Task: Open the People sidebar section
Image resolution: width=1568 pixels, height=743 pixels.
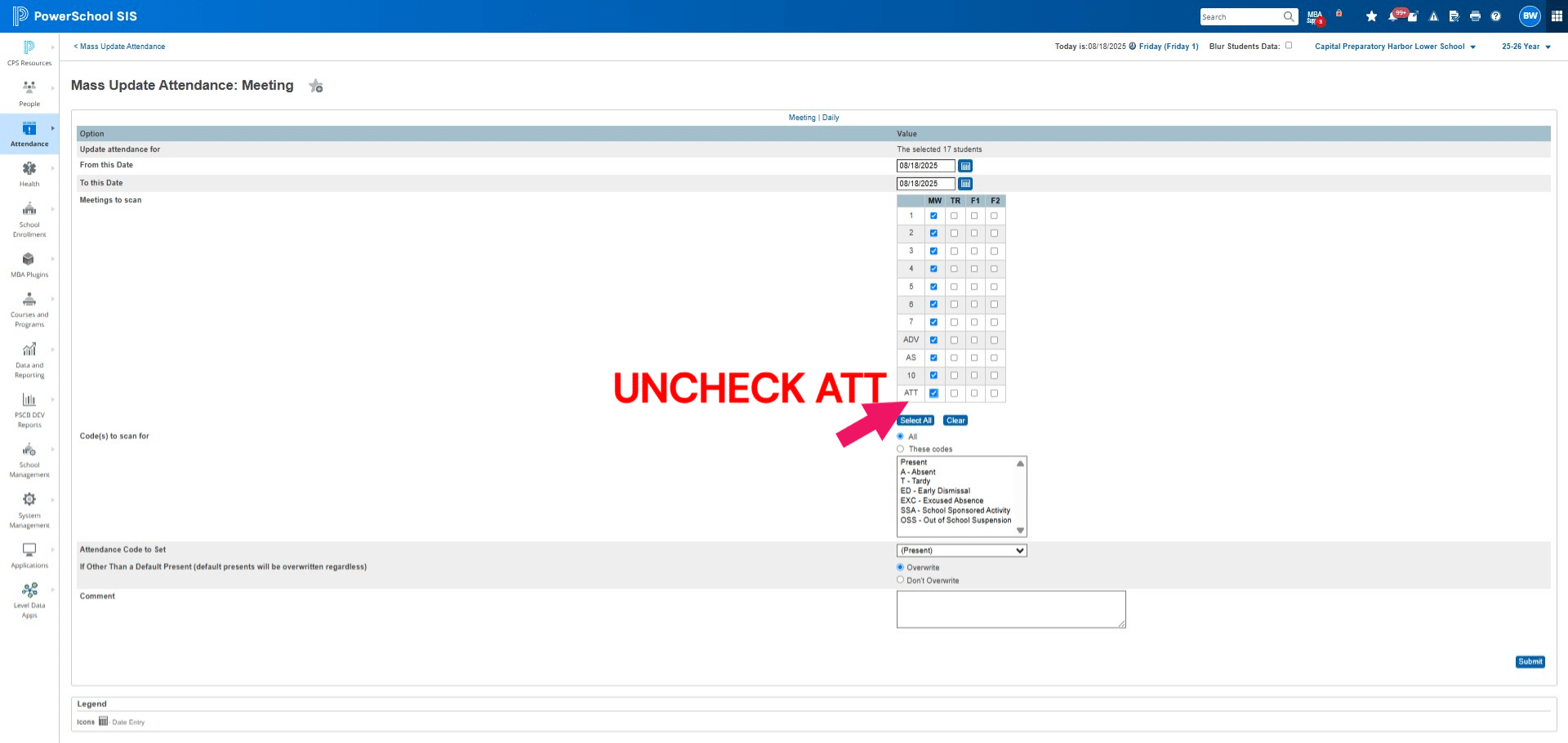Action: pos(29,95)
